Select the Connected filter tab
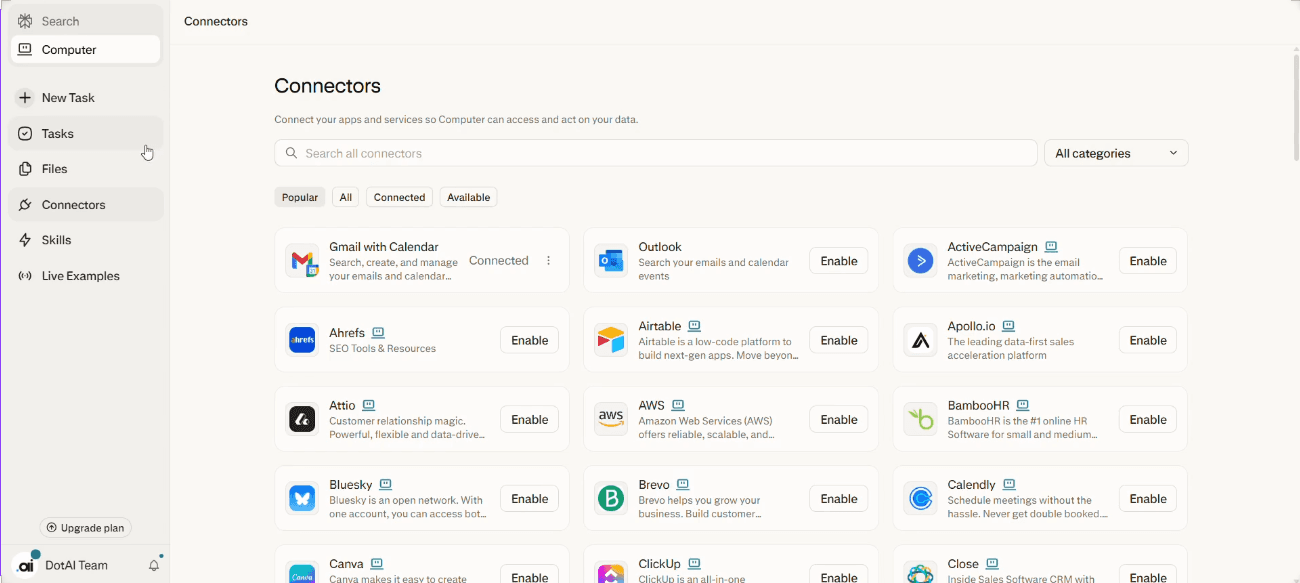Viewport: 1300px width, 583px height. 400,197
